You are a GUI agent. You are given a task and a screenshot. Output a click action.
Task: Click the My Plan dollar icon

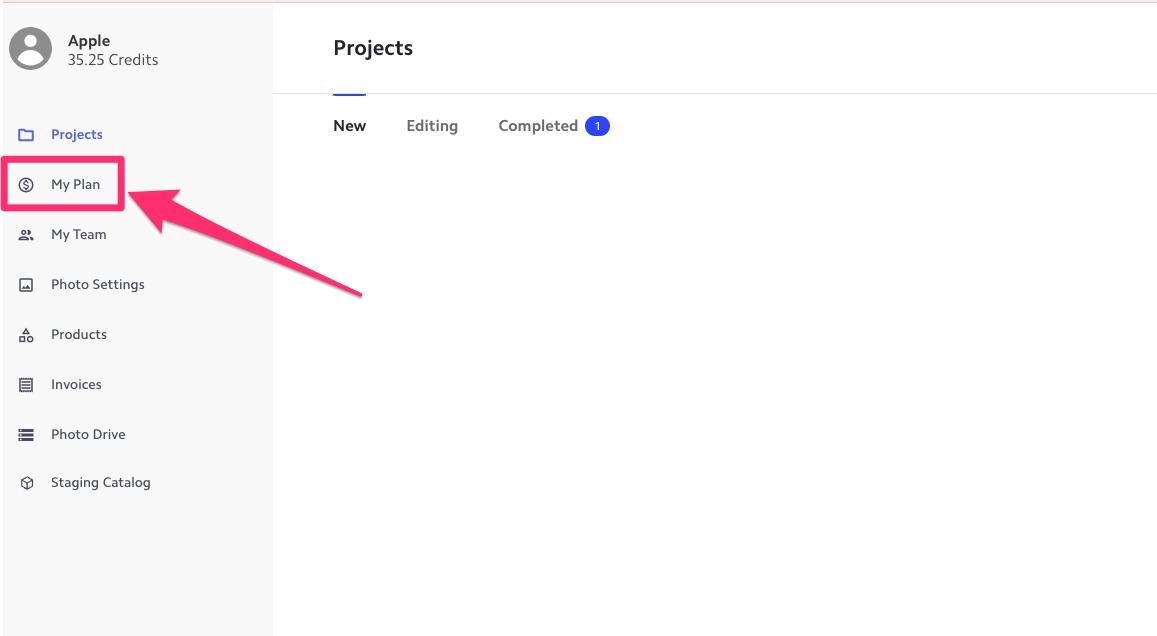[26, 184]
